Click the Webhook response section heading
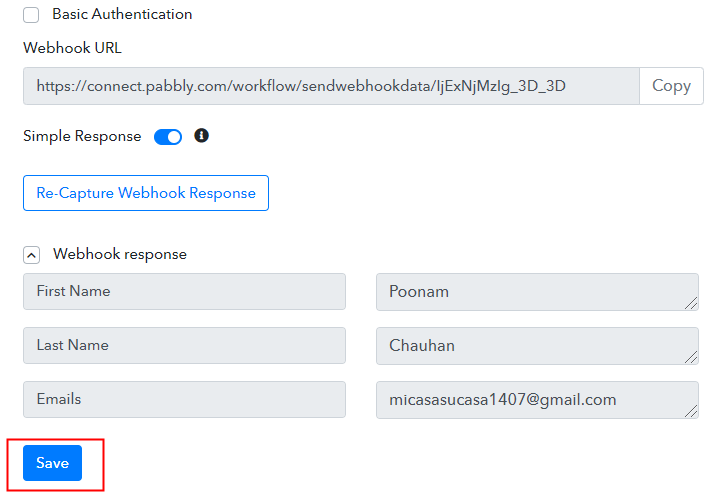Image resolution: width=726 pixels, height=499 pixels. point(120,254)
